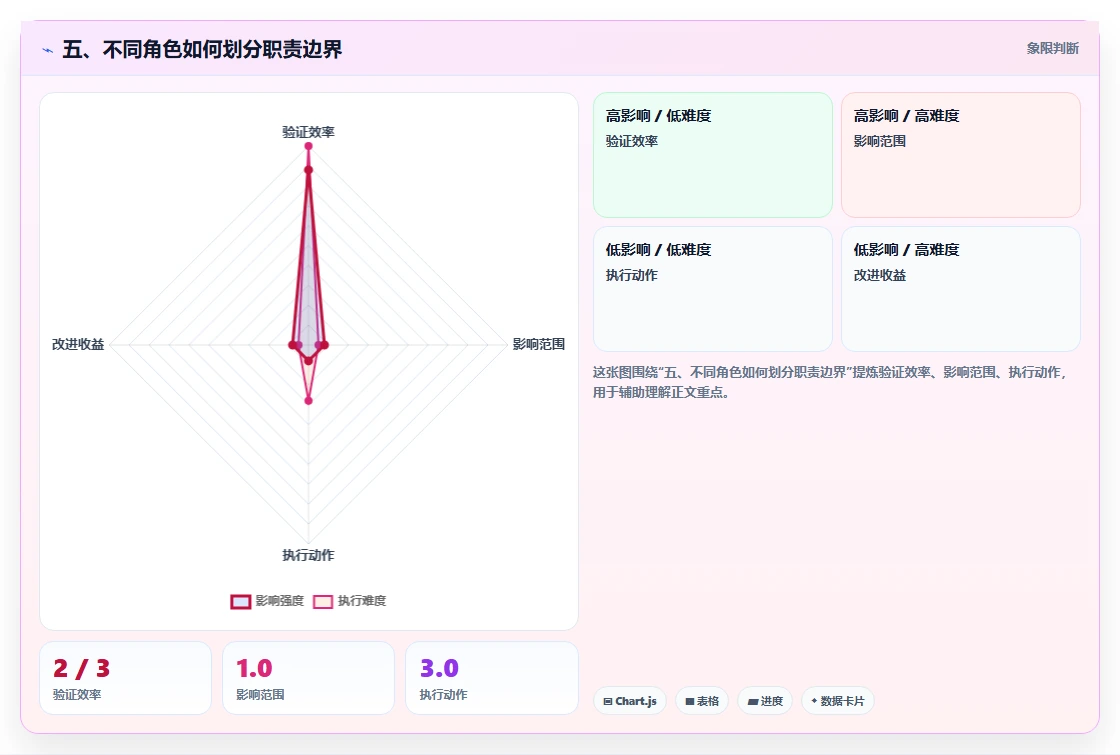Click the 影响强度 legend color box
This screenshot has height=755, width=1120.
(241, 601)
